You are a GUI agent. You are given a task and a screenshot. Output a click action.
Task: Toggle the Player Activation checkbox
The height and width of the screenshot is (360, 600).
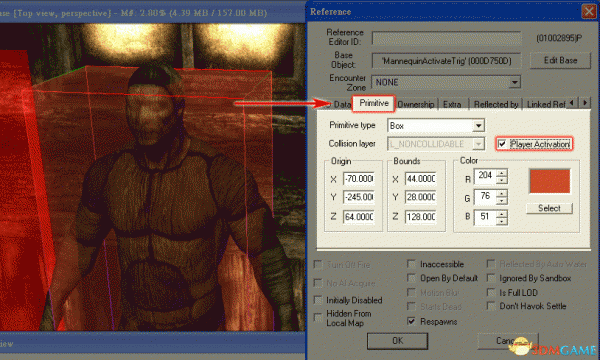pyautogui.click(x=502, y=144)
